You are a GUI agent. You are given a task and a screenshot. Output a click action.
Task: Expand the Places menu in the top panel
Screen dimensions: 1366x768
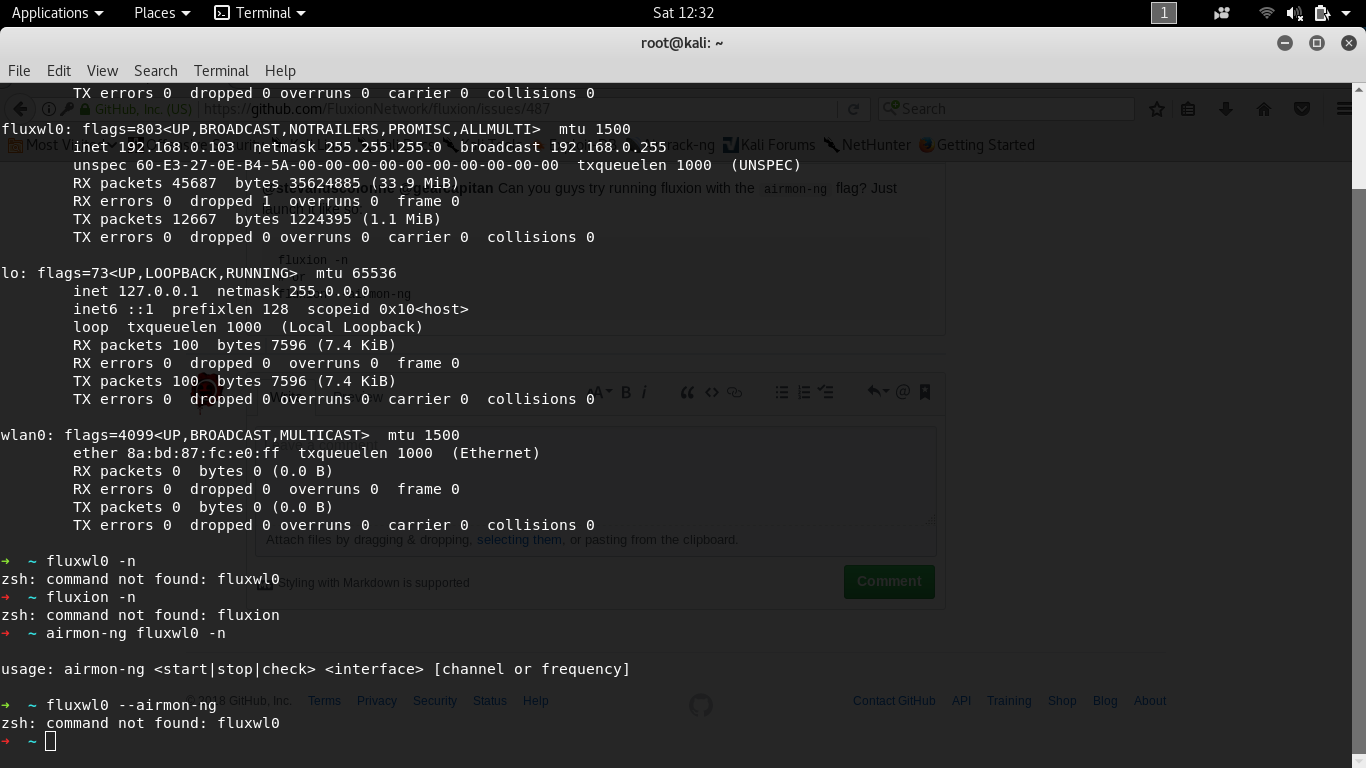[162, 13]
